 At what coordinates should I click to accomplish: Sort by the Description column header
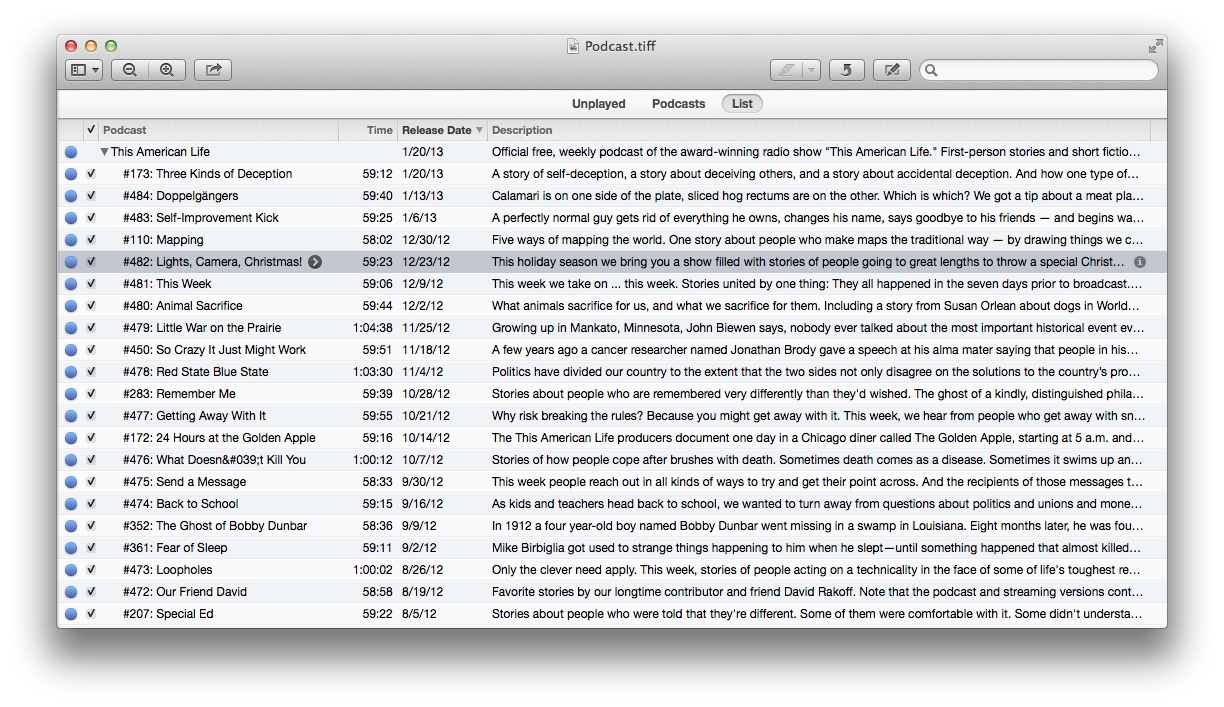(819, 130)
